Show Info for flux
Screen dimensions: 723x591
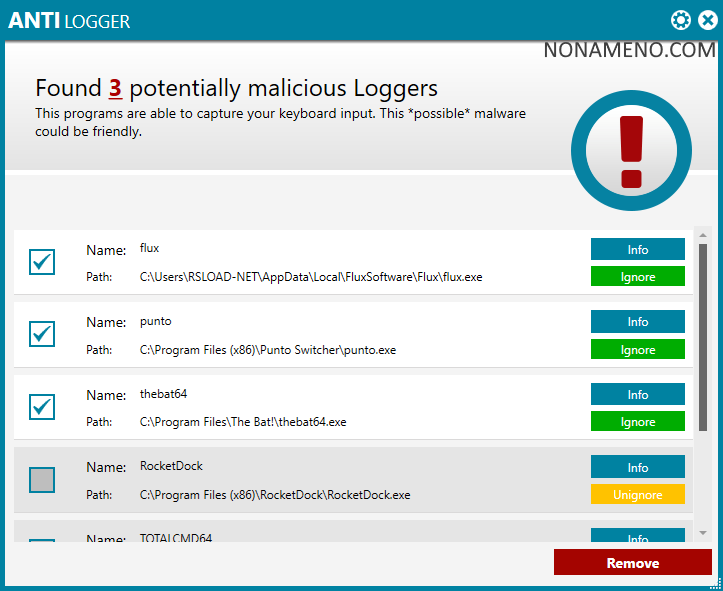[x=637, y=249]
